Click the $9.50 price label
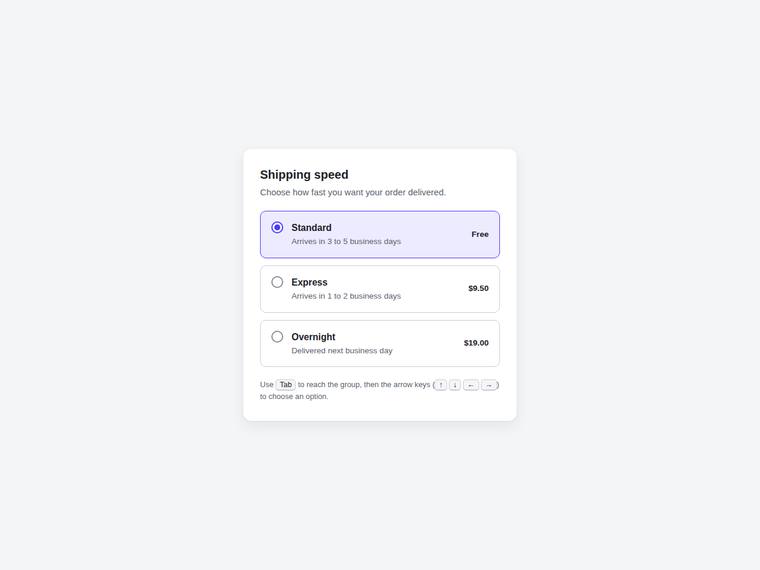Viewport: 760px width, 570px height. point(478,288)
